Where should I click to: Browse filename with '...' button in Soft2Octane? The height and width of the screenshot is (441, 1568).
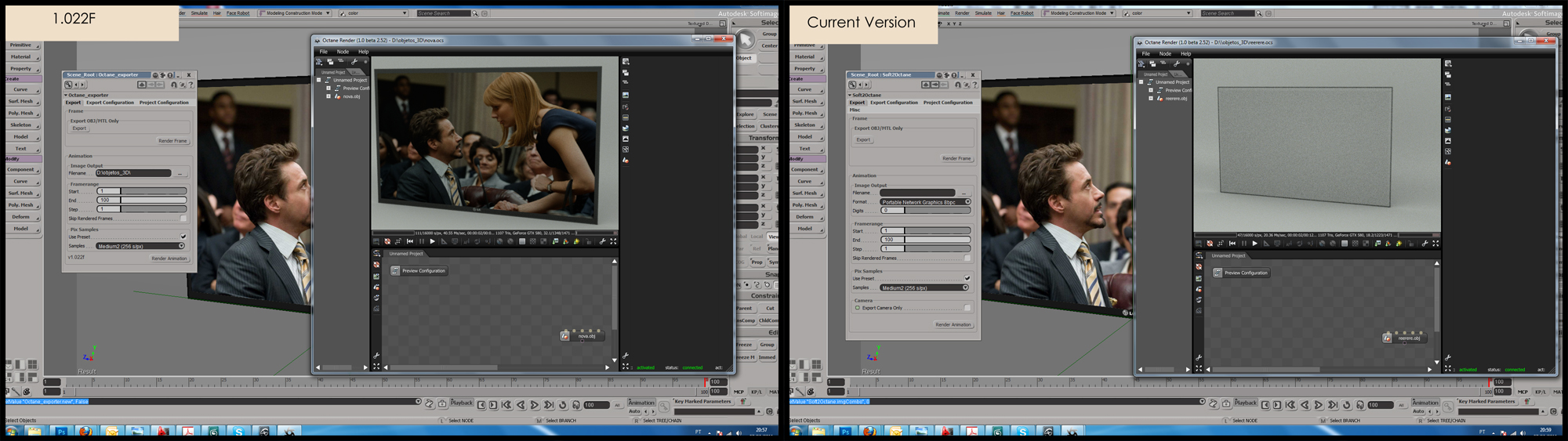[x=964, y=193]
